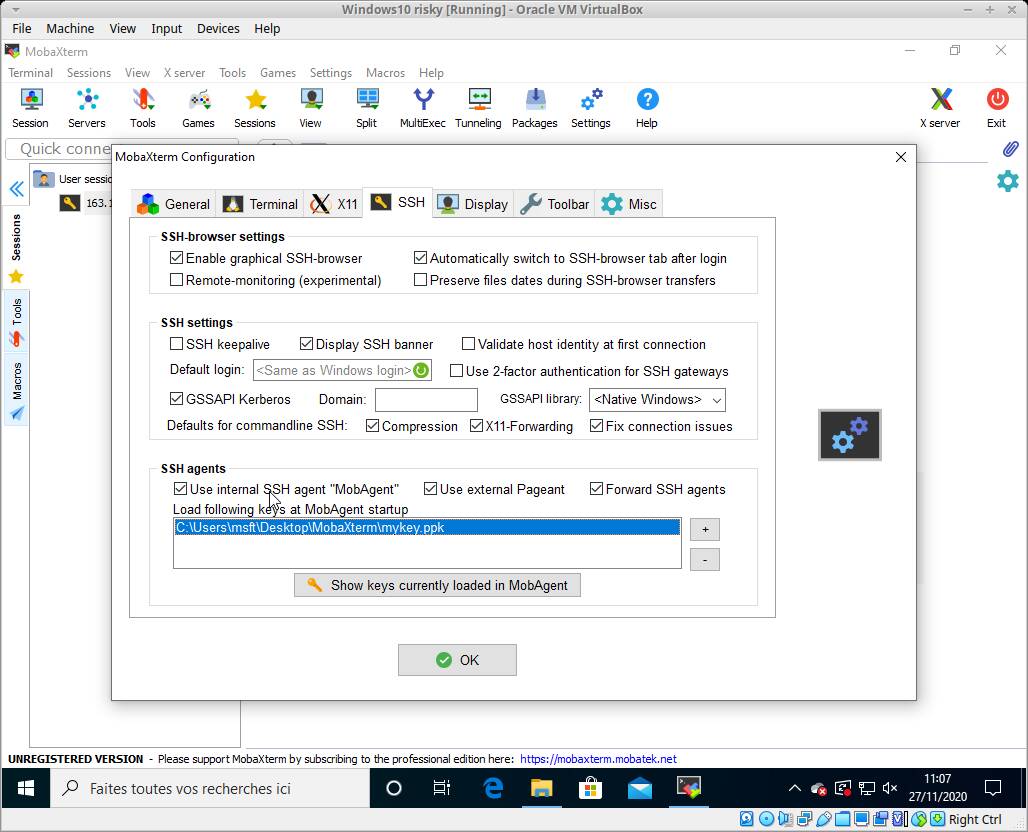The height and width of the screenshot is (832, 1028).
Task: Open the Packages toolbar icon
Action: [x=535, y=108]
